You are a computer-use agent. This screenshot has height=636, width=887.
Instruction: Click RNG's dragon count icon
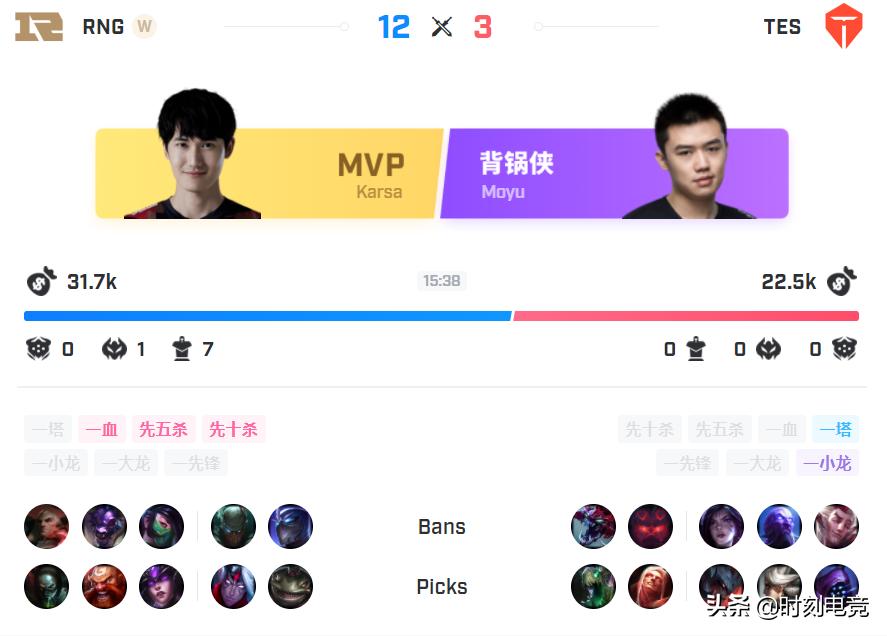(114, 349)
